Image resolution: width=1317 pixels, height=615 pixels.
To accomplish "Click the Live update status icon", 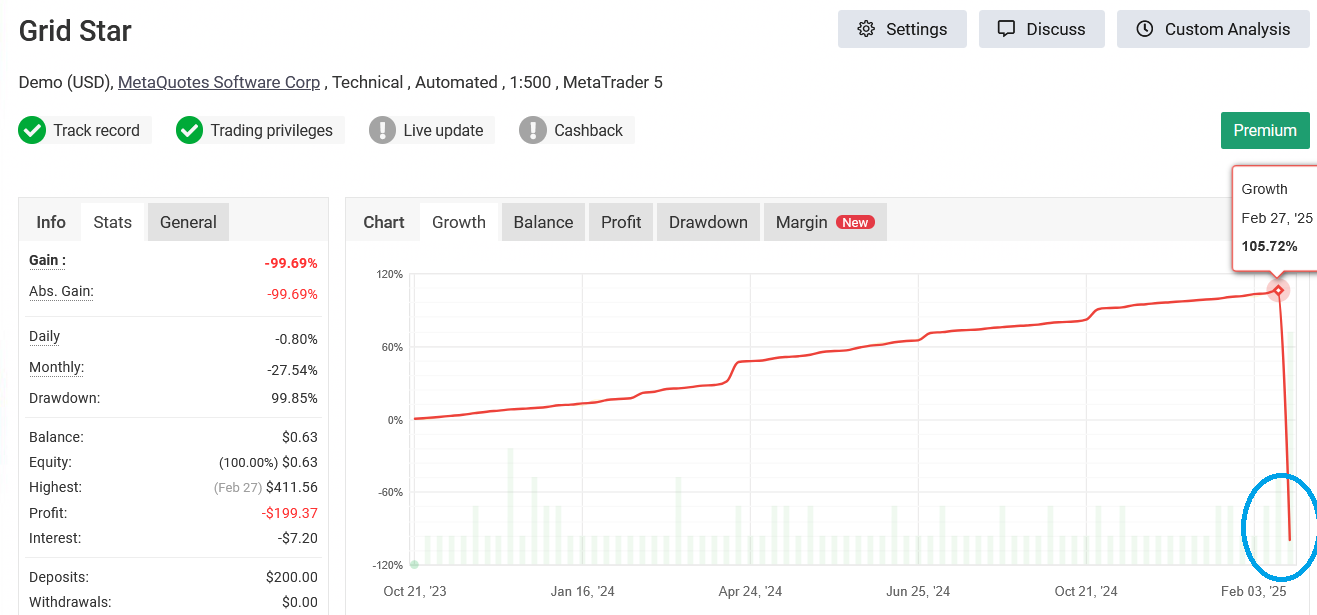I will tap(382, 130).
